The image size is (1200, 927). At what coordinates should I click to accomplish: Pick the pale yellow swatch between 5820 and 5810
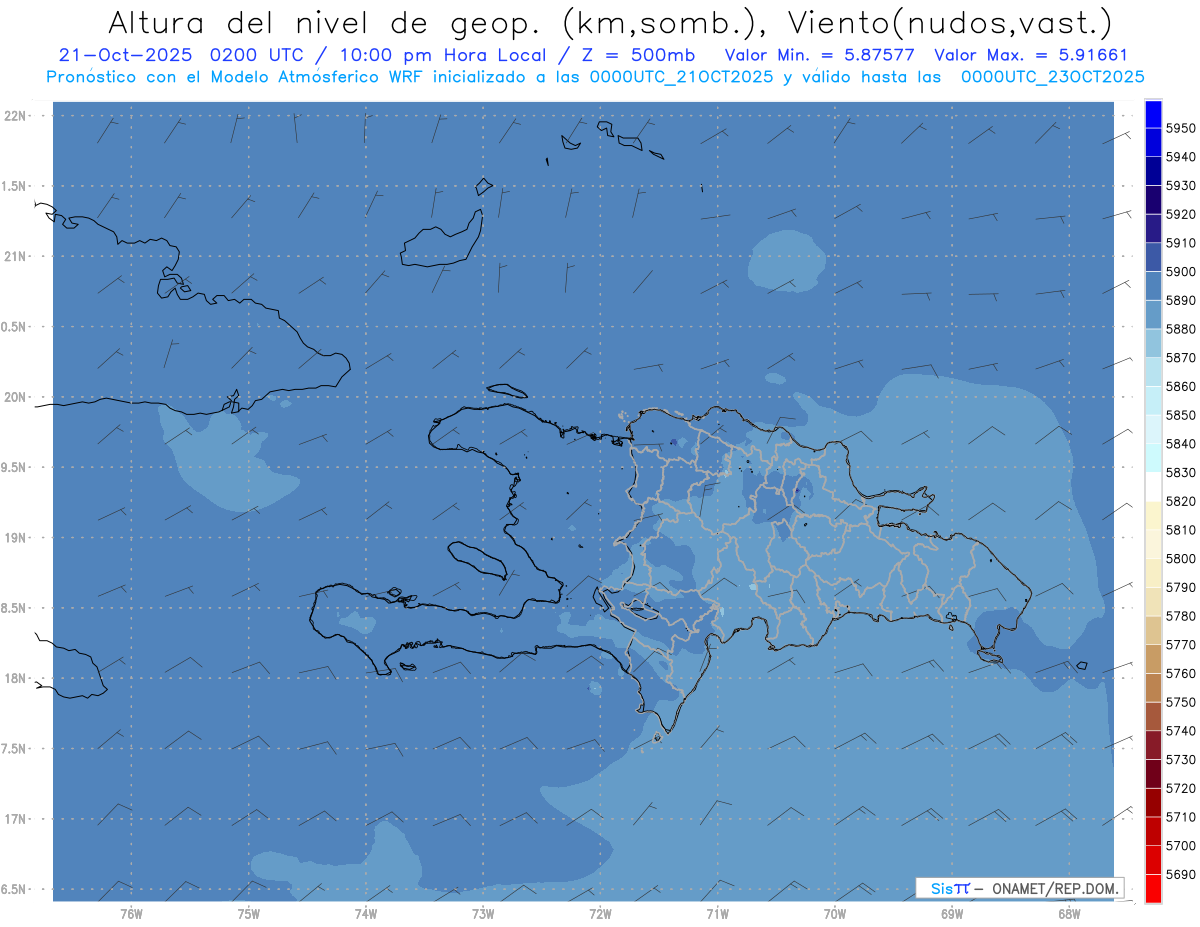(1153, 515)
